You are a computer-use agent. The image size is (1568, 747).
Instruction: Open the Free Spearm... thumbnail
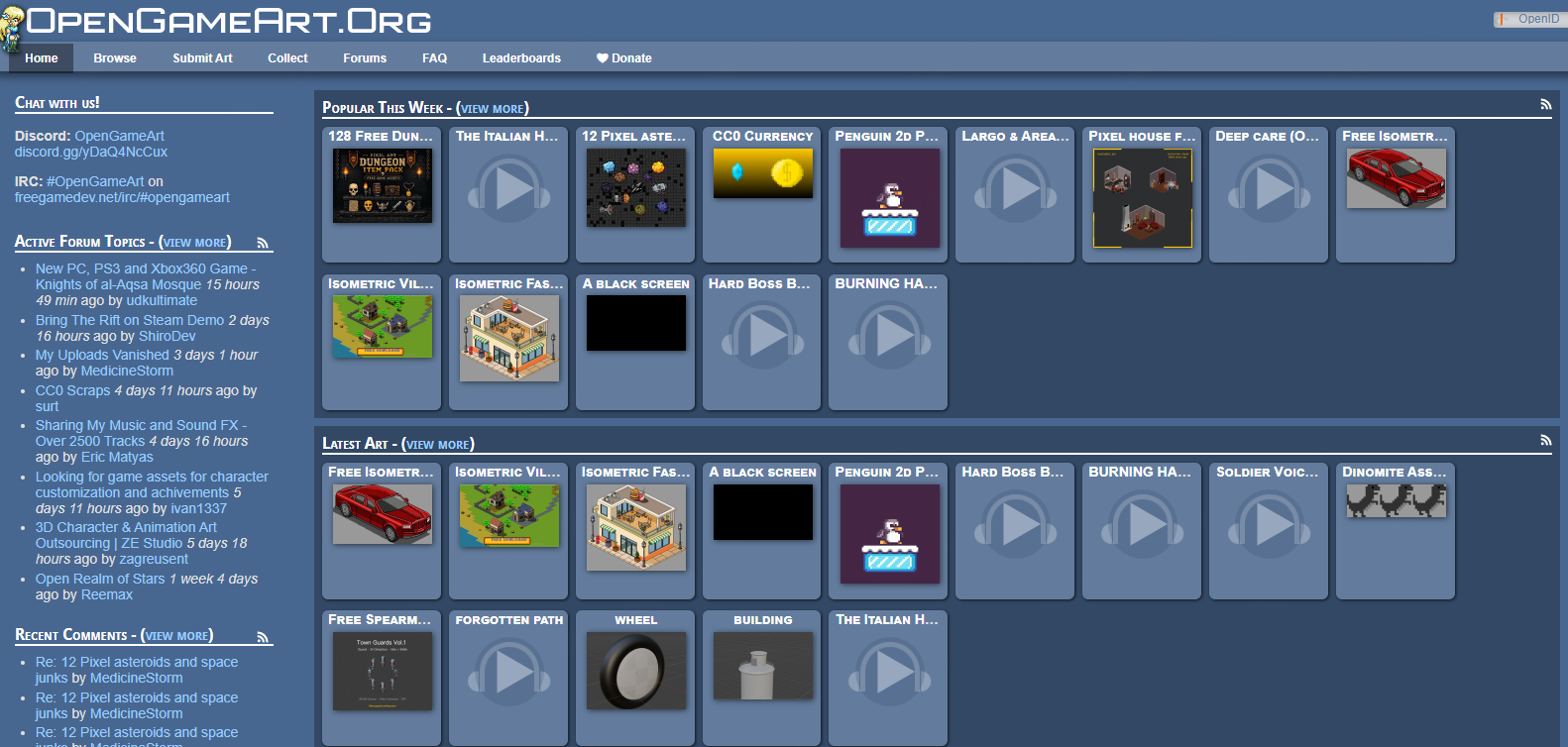(x=383, y=671)
